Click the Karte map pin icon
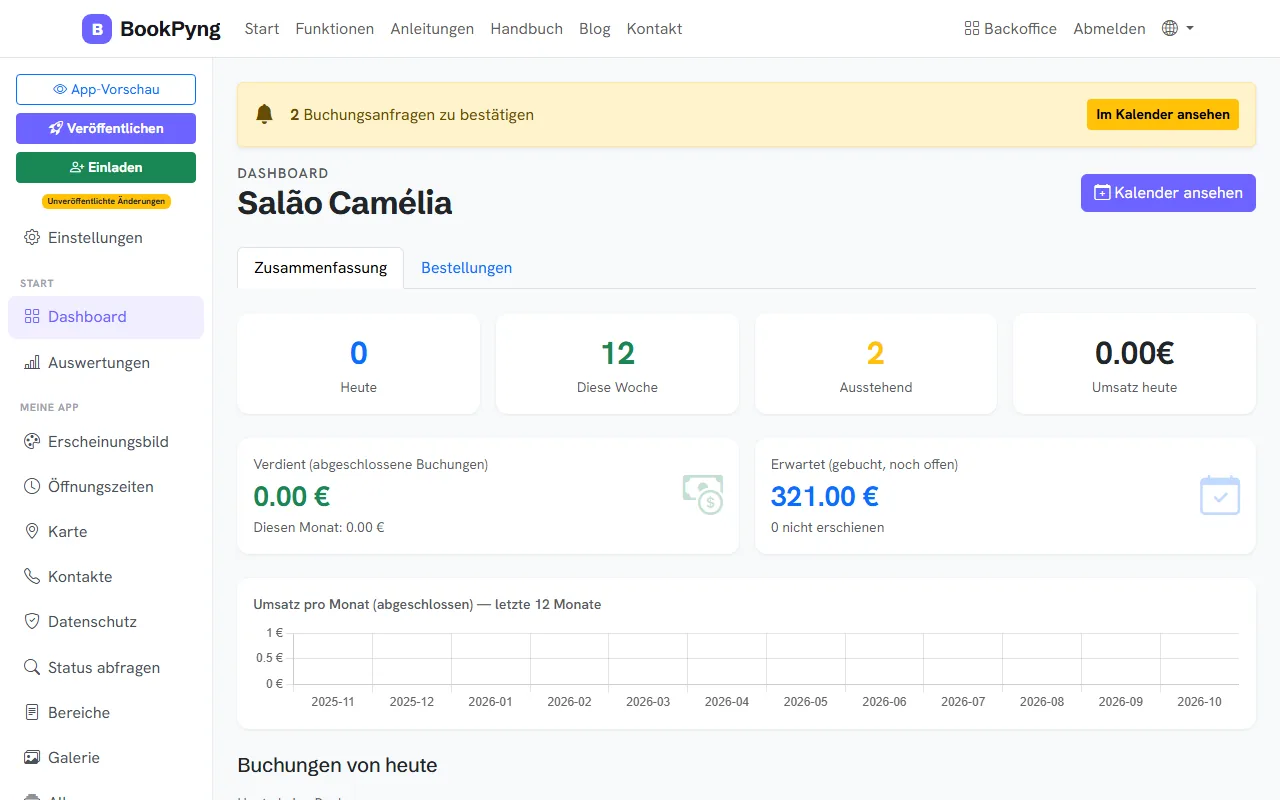 pos(31,532)
